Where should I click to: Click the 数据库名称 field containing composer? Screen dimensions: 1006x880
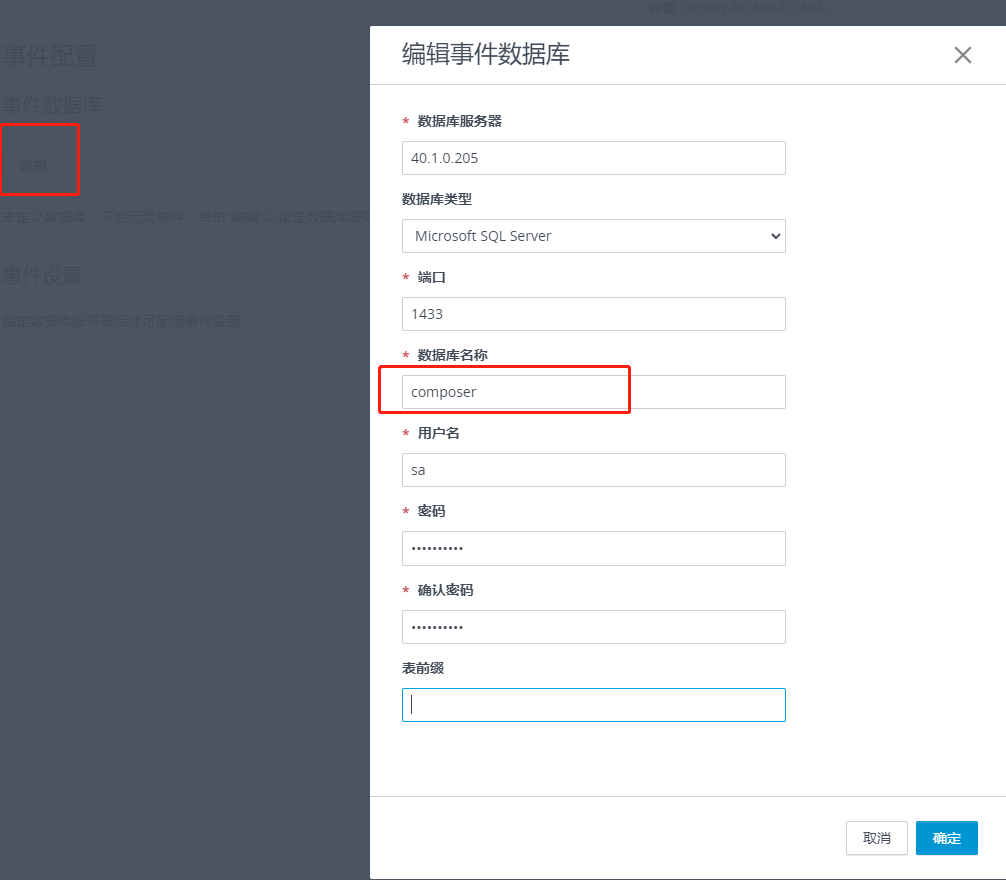click(593, 392)
